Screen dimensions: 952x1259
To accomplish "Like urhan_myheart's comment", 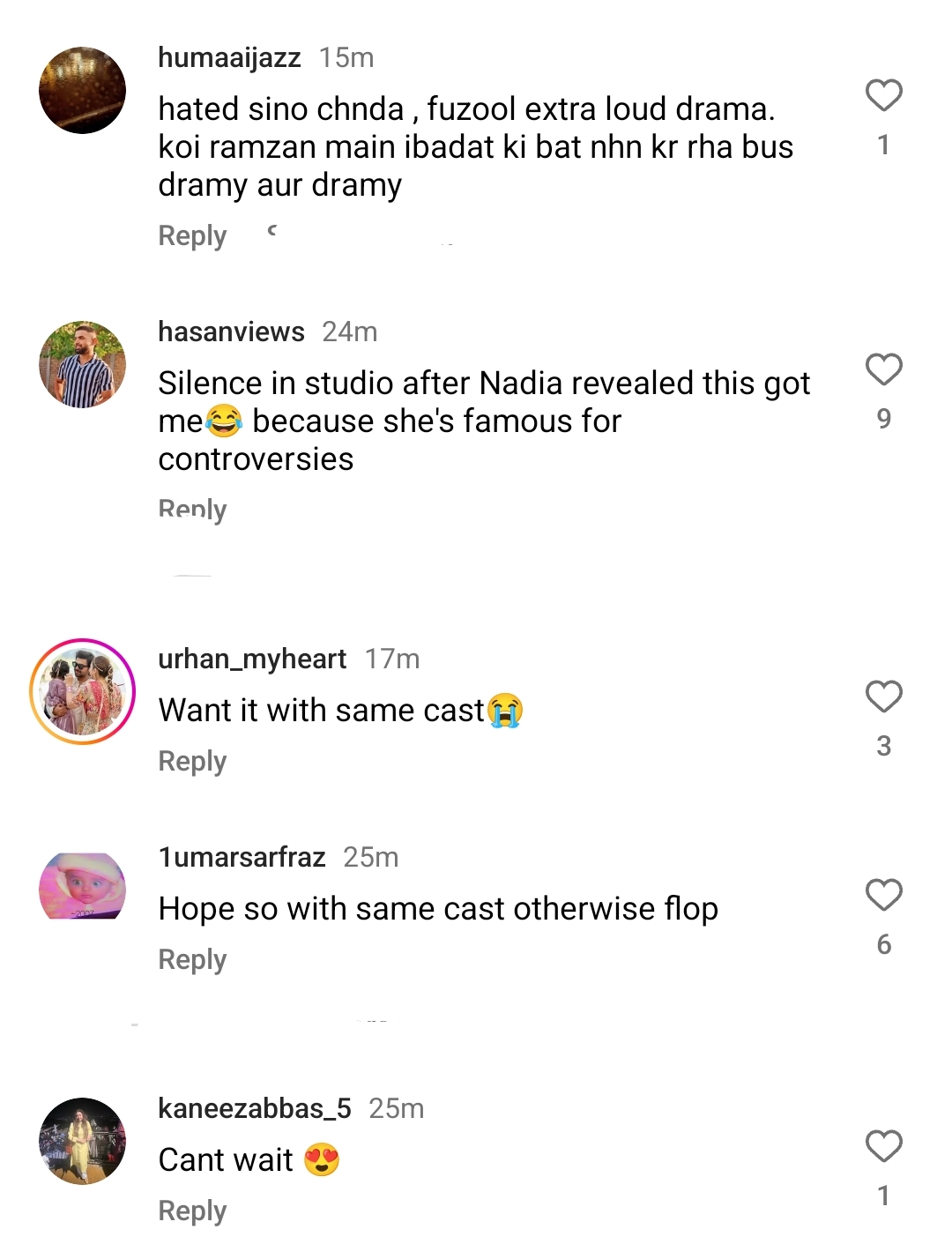I will point(883,697).
